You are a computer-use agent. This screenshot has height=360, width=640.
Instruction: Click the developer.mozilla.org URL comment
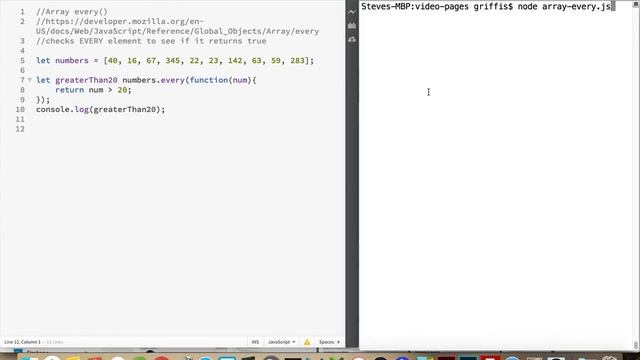click(178, 26)
